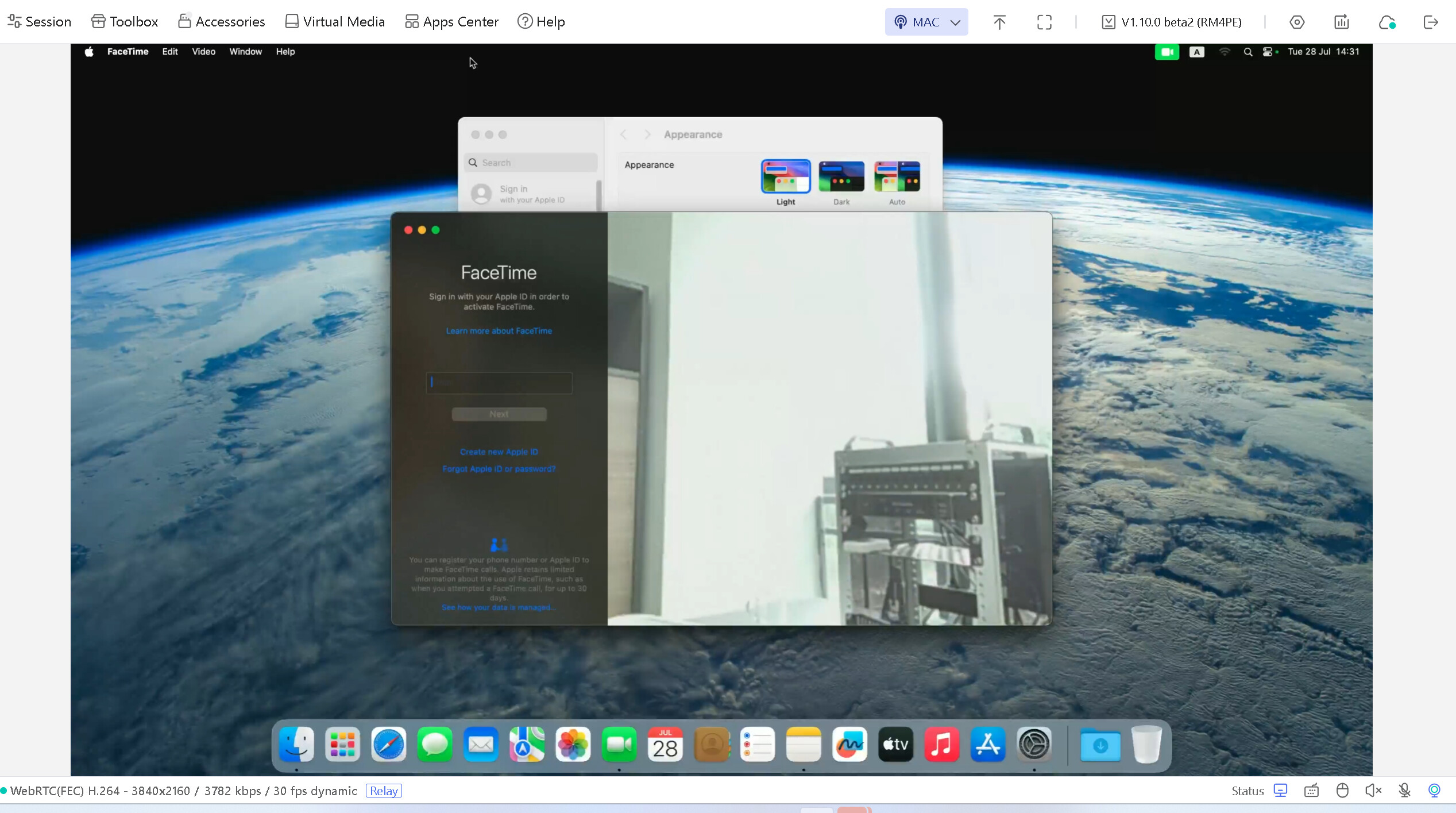This screenshot has width=1456, height=813.
Task: Open the Virtual Media menu
Action: point(335,22)
